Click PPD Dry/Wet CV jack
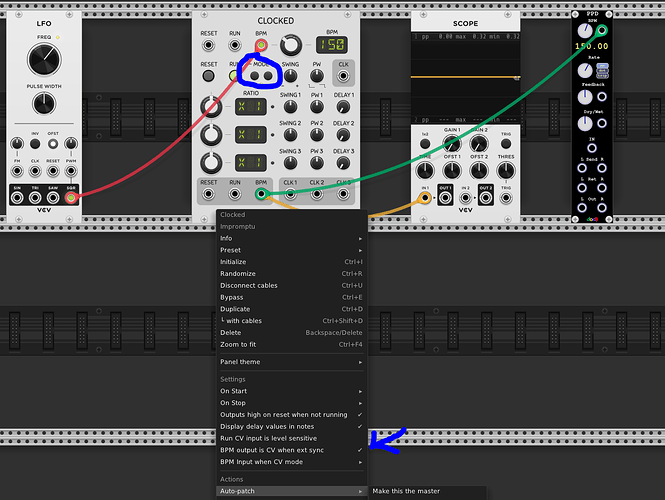Screen dimensions: 665x500 coord(602,123)
